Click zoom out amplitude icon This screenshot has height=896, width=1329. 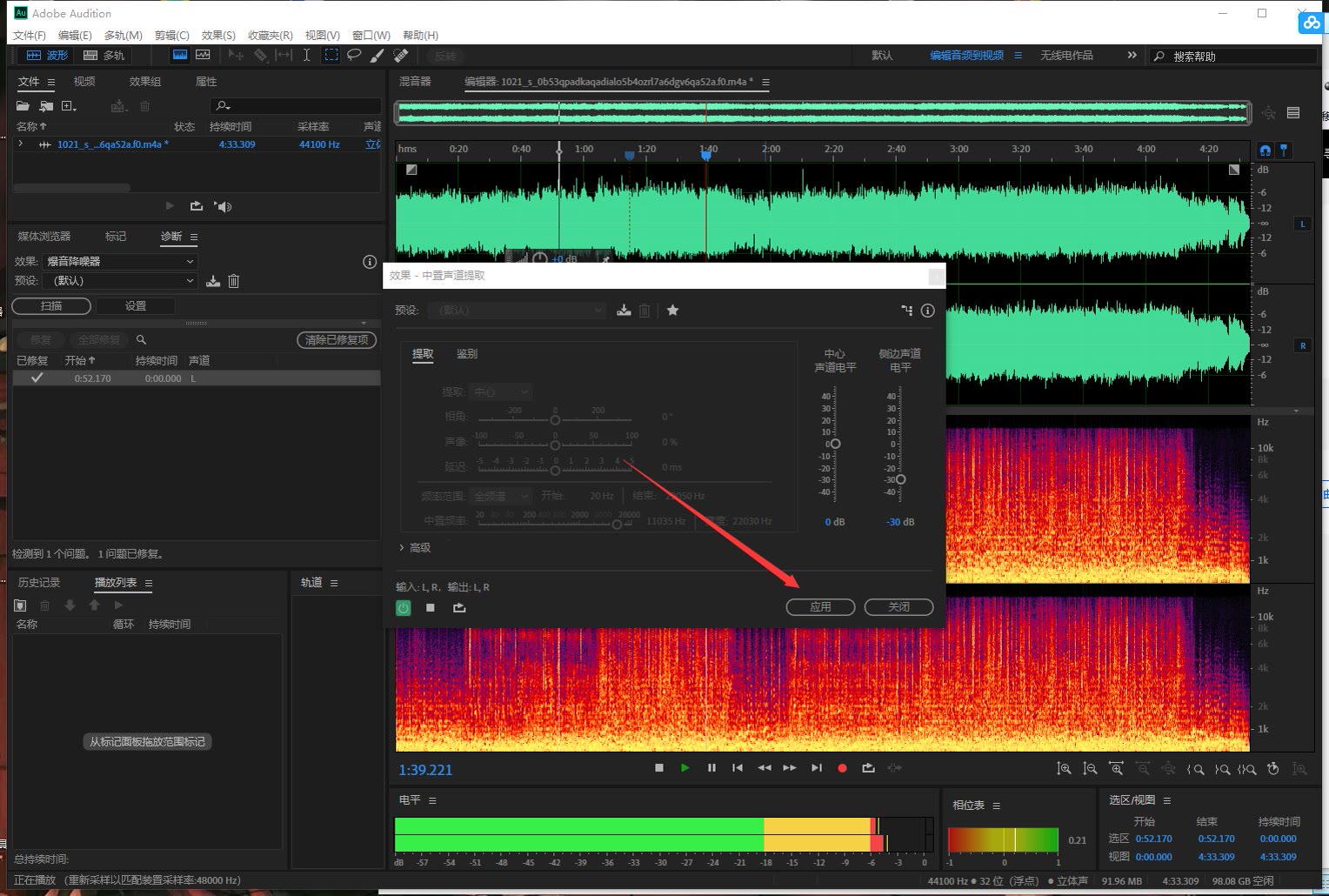click(x=1090, y=769)
